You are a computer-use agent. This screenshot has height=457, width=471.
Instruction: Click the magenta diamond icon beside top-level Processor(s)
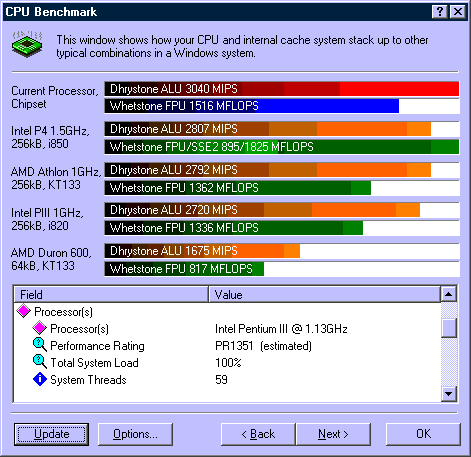[x=24, y=311]
